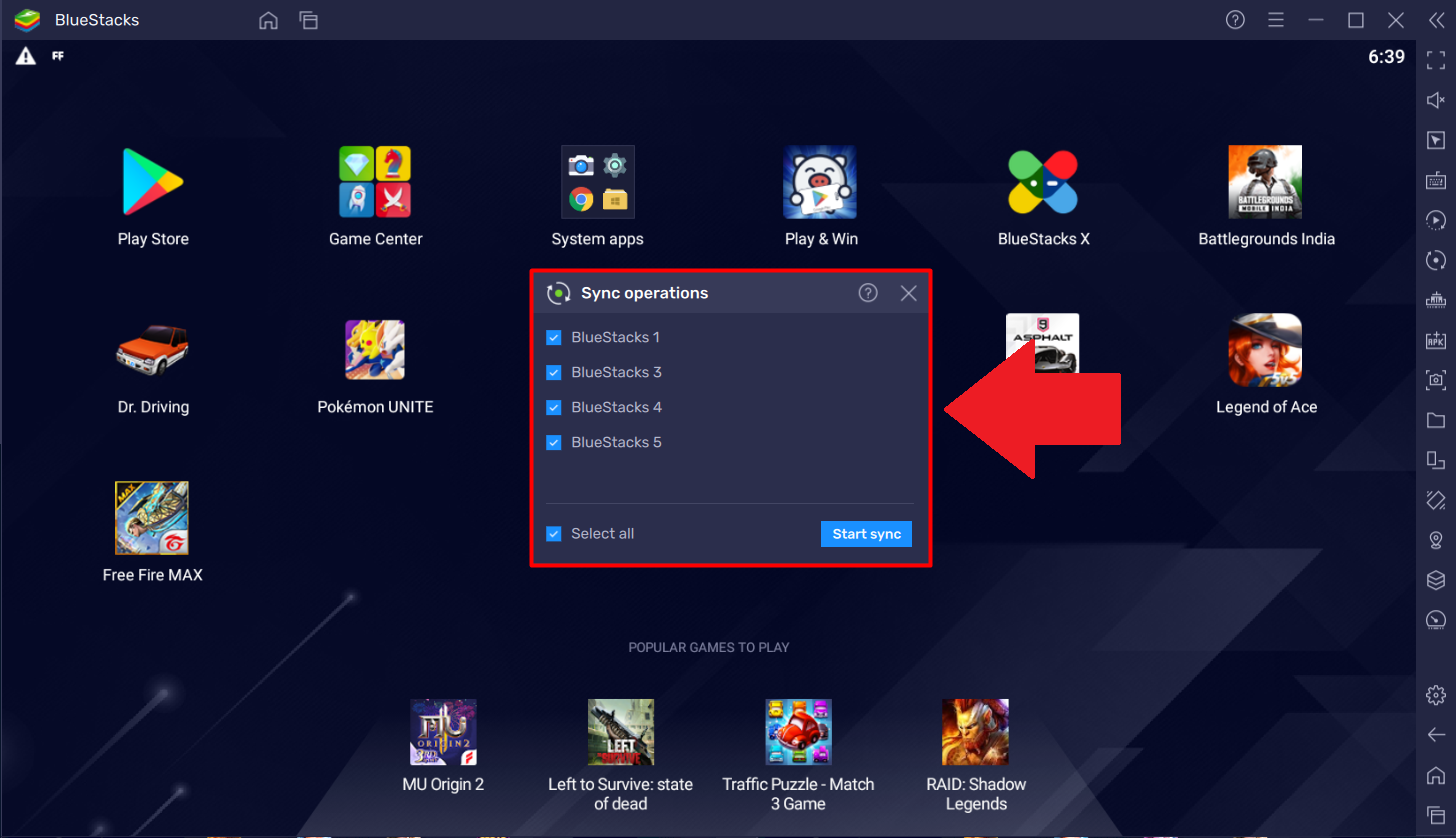Show recent apps from sidebar bottom

tap(1436, 814)
